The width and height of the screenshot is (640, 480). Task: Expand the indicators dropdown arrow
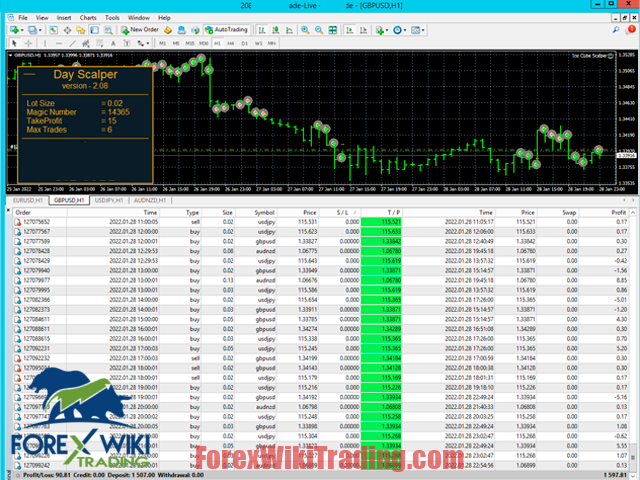(x=387, y=30)
